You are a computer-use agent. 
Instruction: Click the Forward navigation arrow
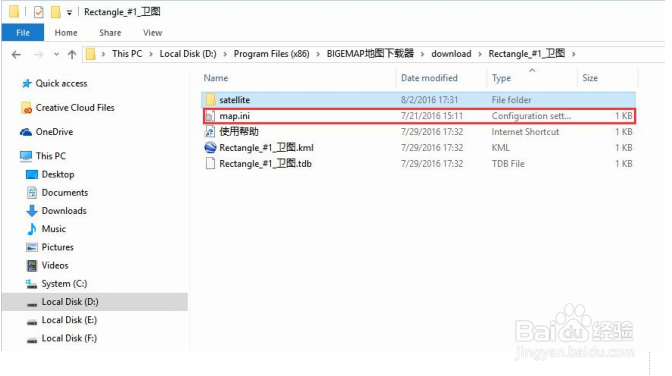tap(39, 54)
